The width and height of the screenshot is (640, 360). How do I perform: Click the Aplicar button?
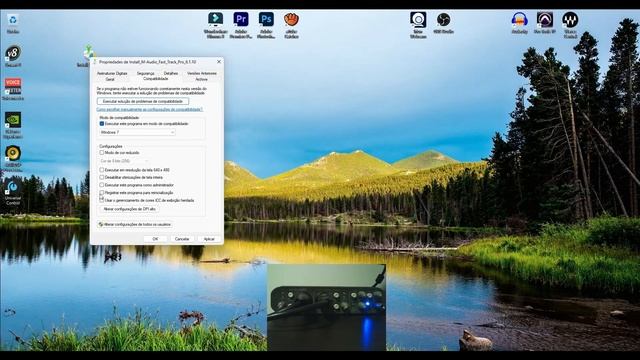[x=209, y=239]
